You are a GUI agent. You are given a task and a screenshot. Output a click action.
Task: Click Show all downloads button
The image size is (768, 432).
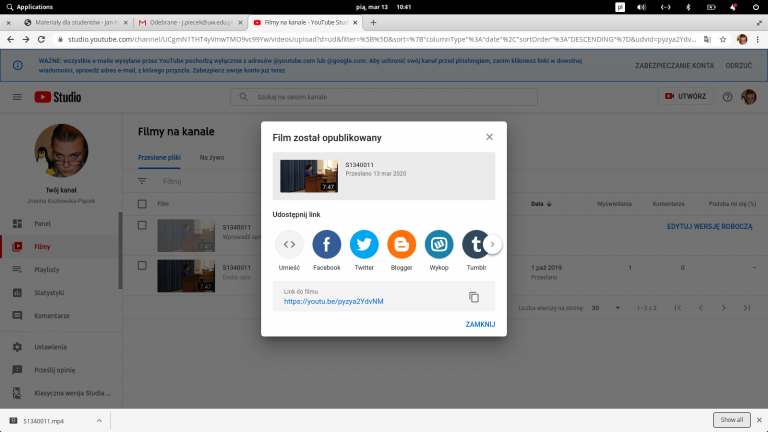[x=731, y=420]
